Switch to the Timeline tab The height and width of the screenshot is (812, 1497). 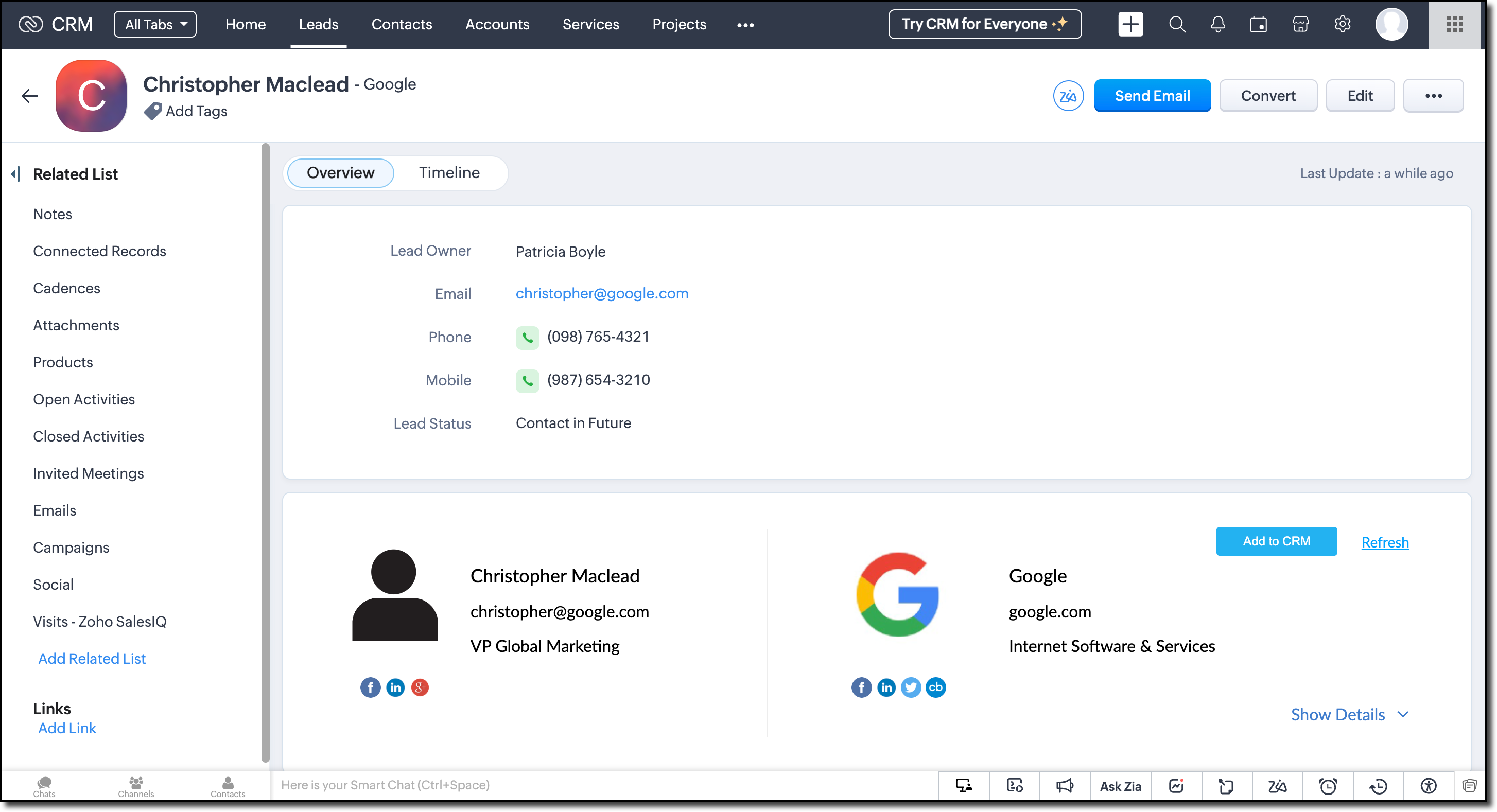(448, 172)
